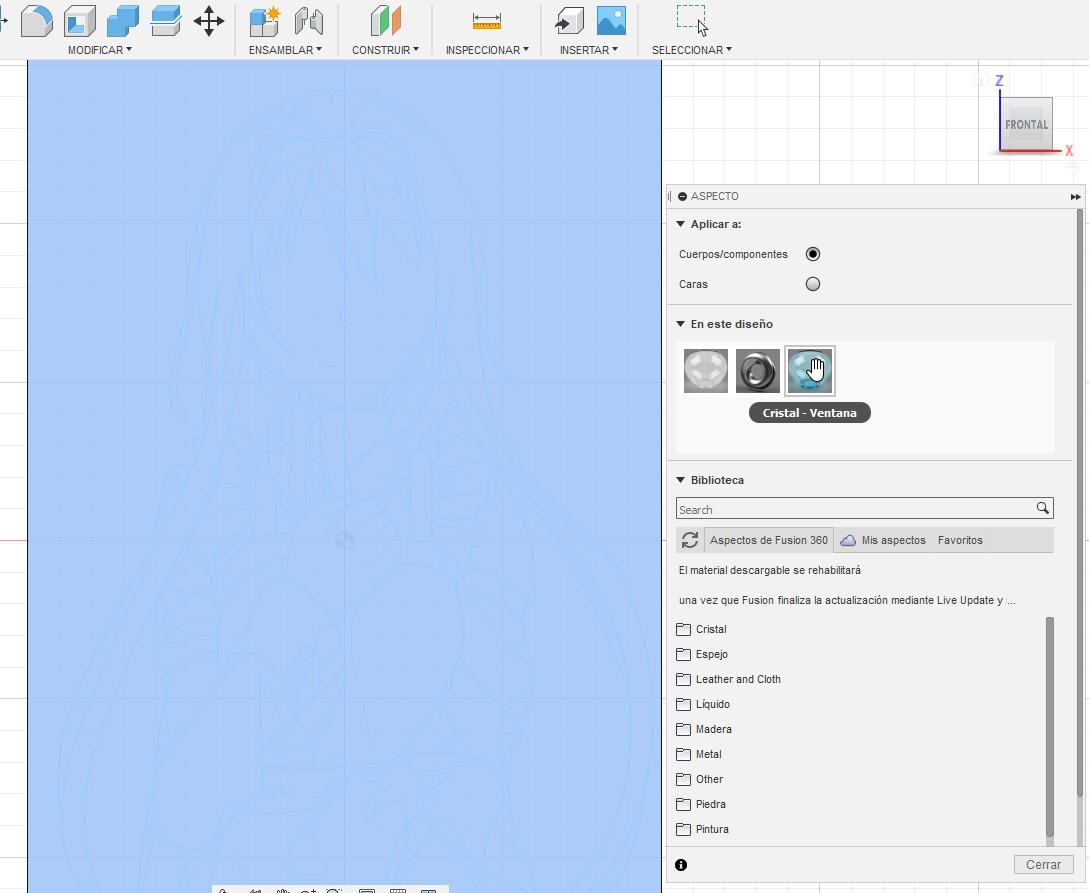Select the Shell (Vaciado) tool icon

tap(80, 21)
